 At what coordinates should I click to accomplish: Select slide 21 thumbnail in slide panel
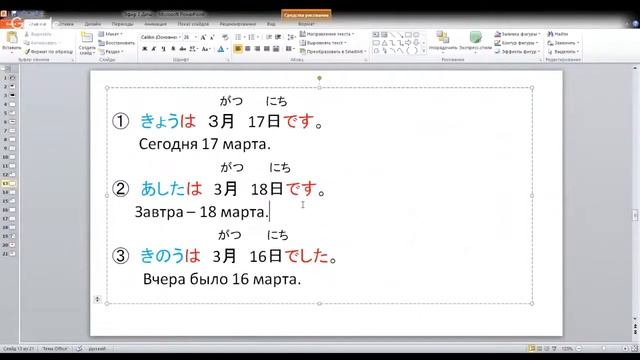[12, 254]
